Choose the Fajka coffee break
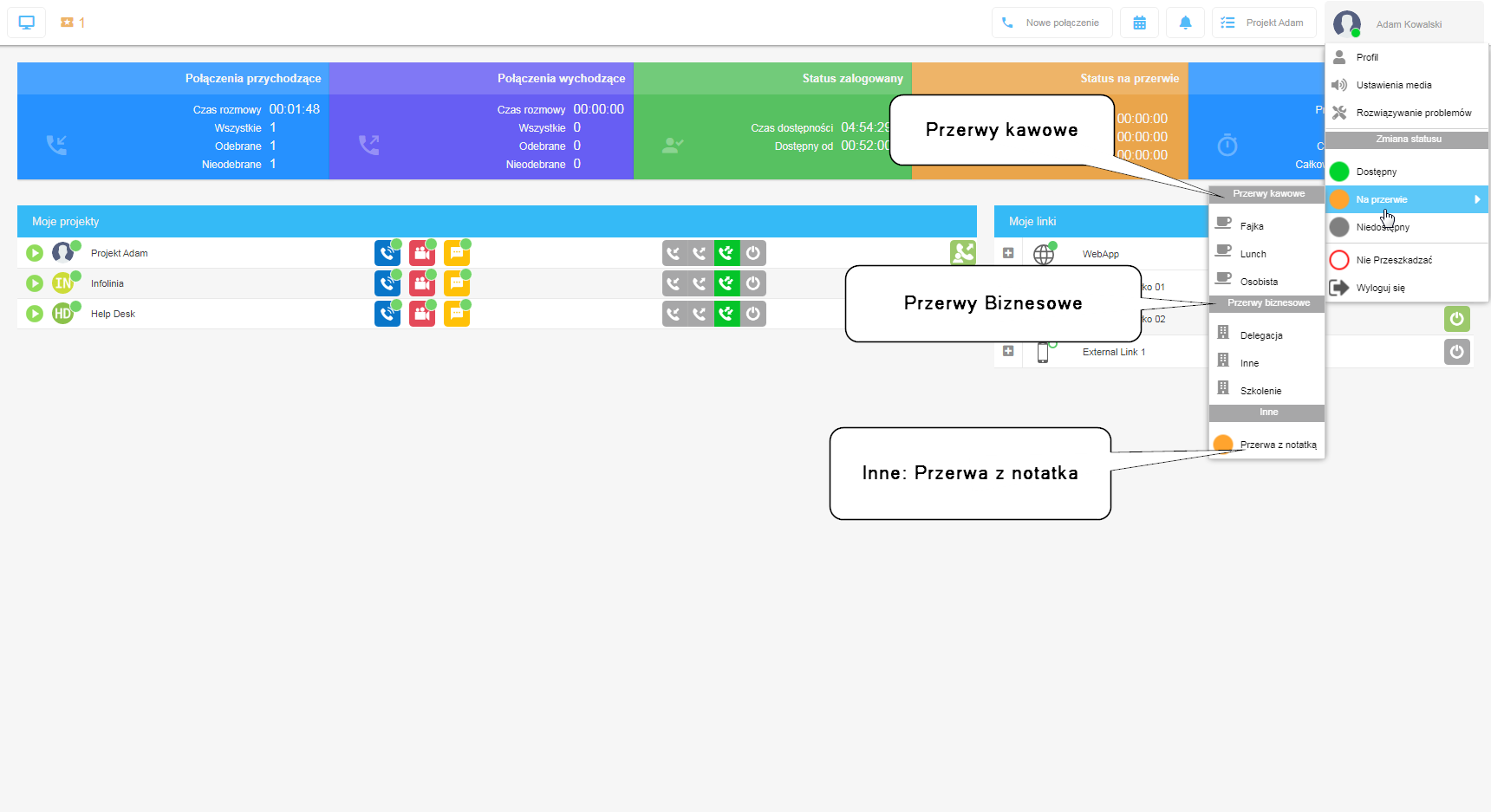The width and height of the screenshot is (1491, 812). (1266, 225)
